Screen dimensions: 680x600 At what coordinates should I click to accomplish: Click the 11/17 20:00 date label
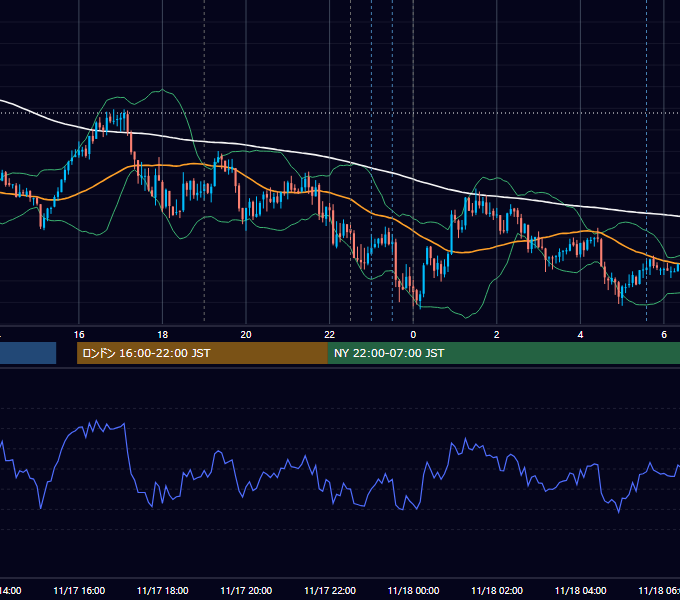tap(246, 590)
